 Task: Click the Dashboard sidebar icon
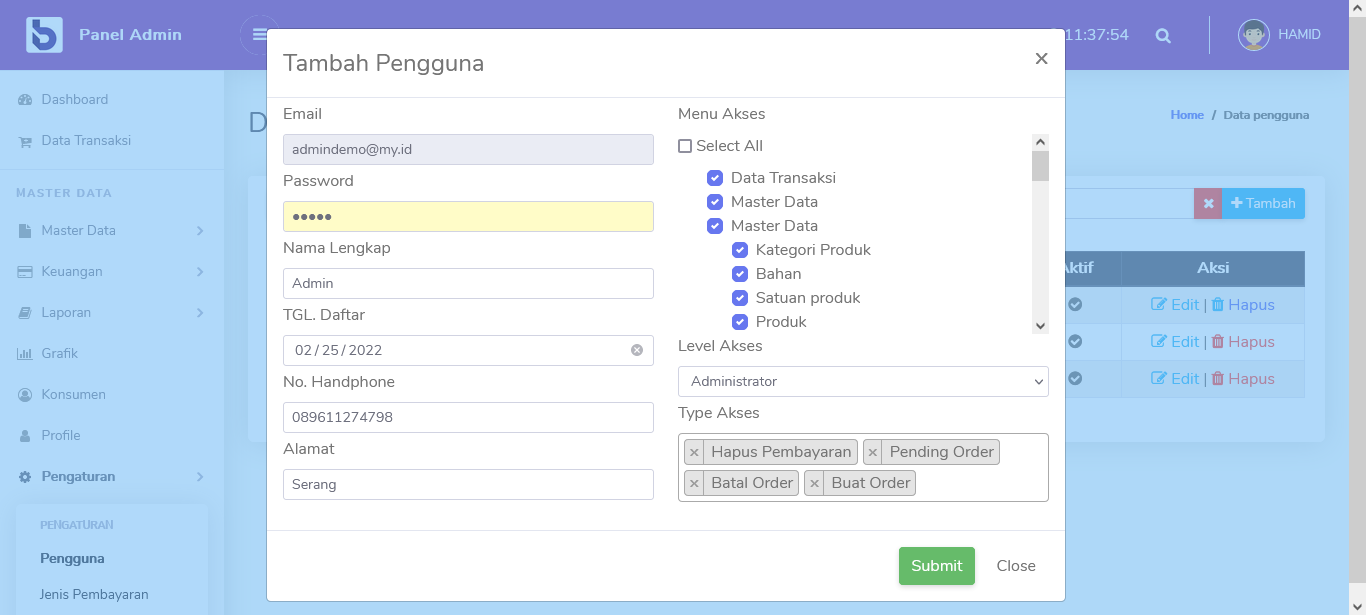tap(25, 100)
